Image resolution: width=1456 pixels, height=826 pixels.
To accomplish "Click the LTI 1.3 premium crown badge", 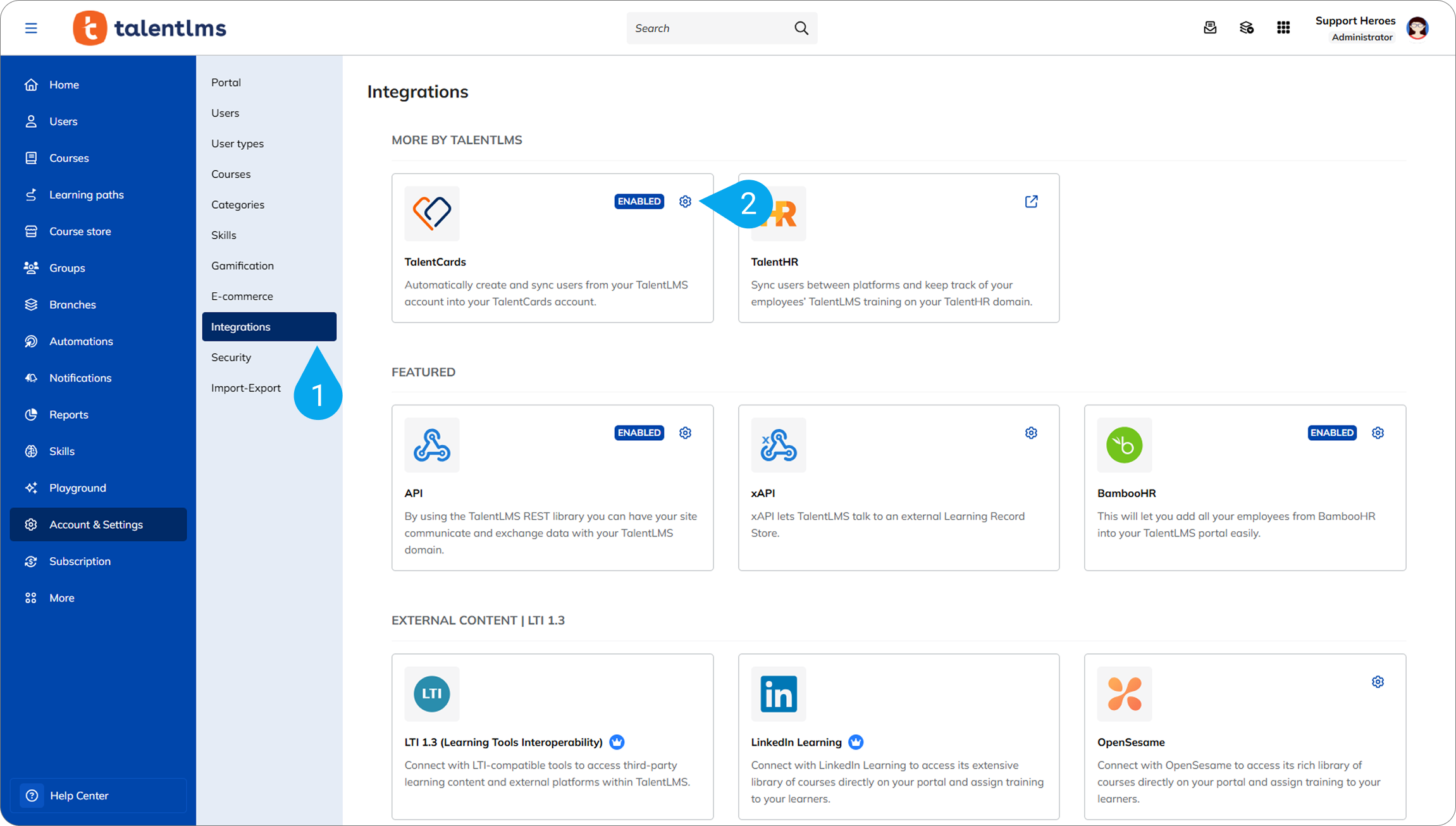I will [x=617, y=742].
